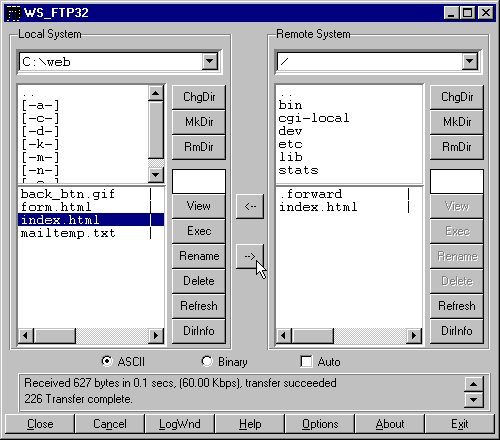The width and height of the screenshot is (500, 440).
Task: Click remote filter input field above View
Action: (x=457, y=181)
